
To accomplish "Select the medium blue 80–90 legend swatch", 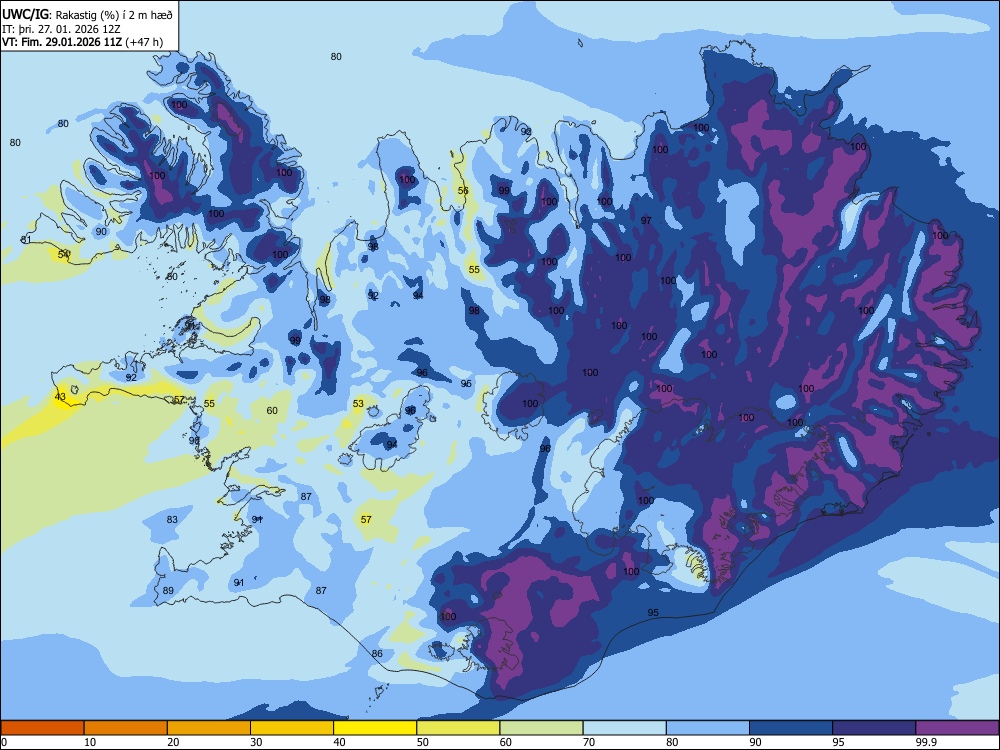I will click(x=707, y=728).
